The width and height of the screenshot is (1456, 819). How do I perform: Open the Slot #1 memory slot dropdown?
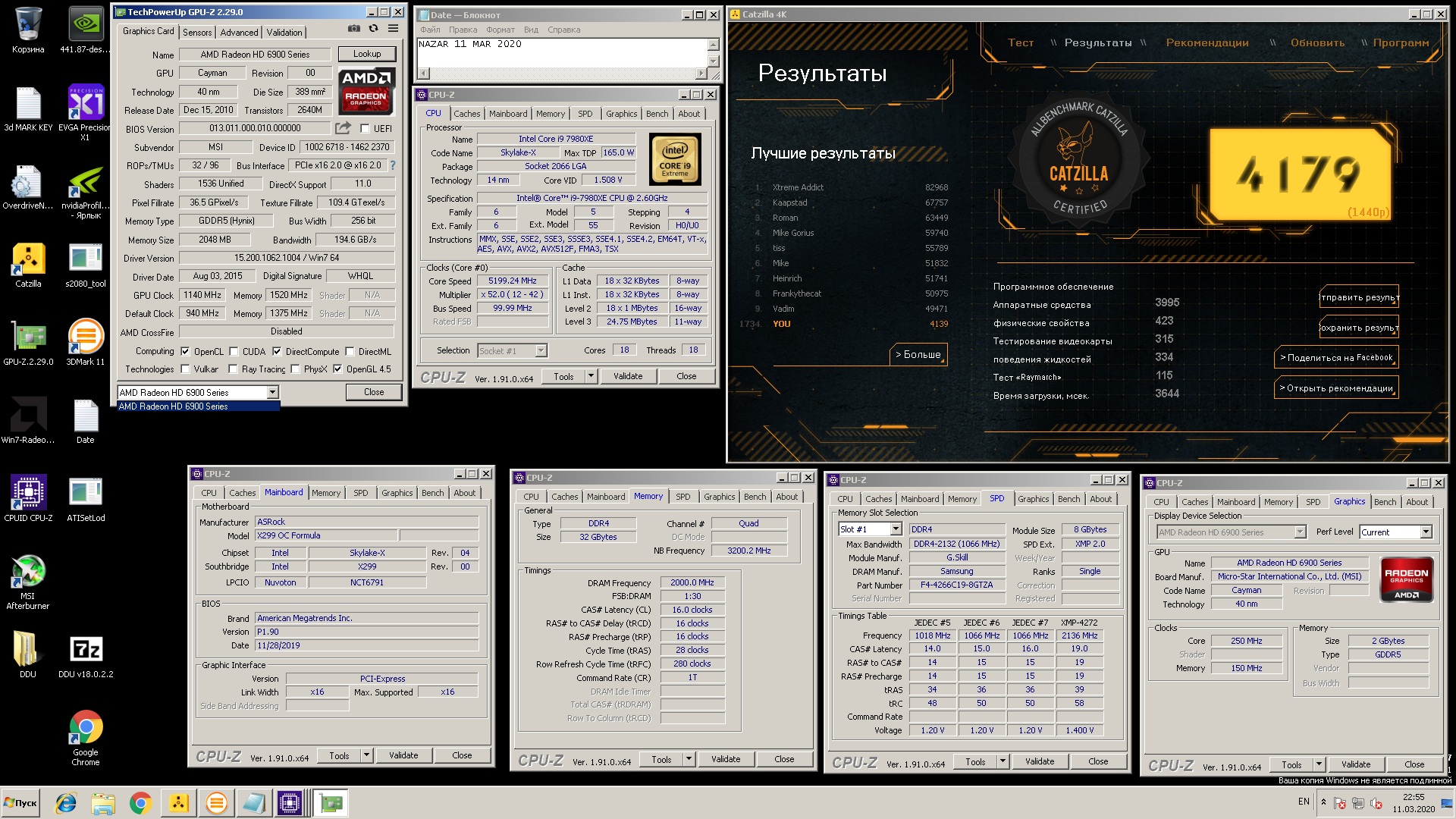point(896,529)
